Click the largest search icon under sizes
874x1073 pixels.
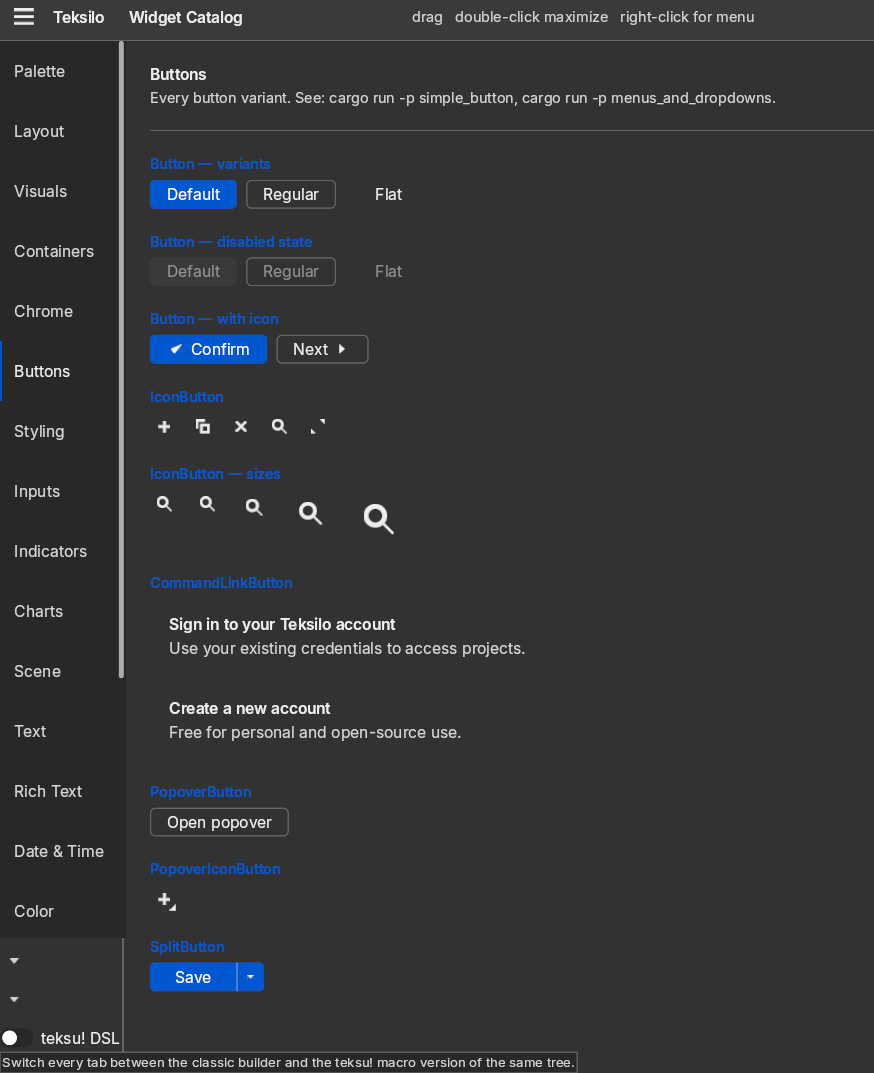tap(379, 519)
